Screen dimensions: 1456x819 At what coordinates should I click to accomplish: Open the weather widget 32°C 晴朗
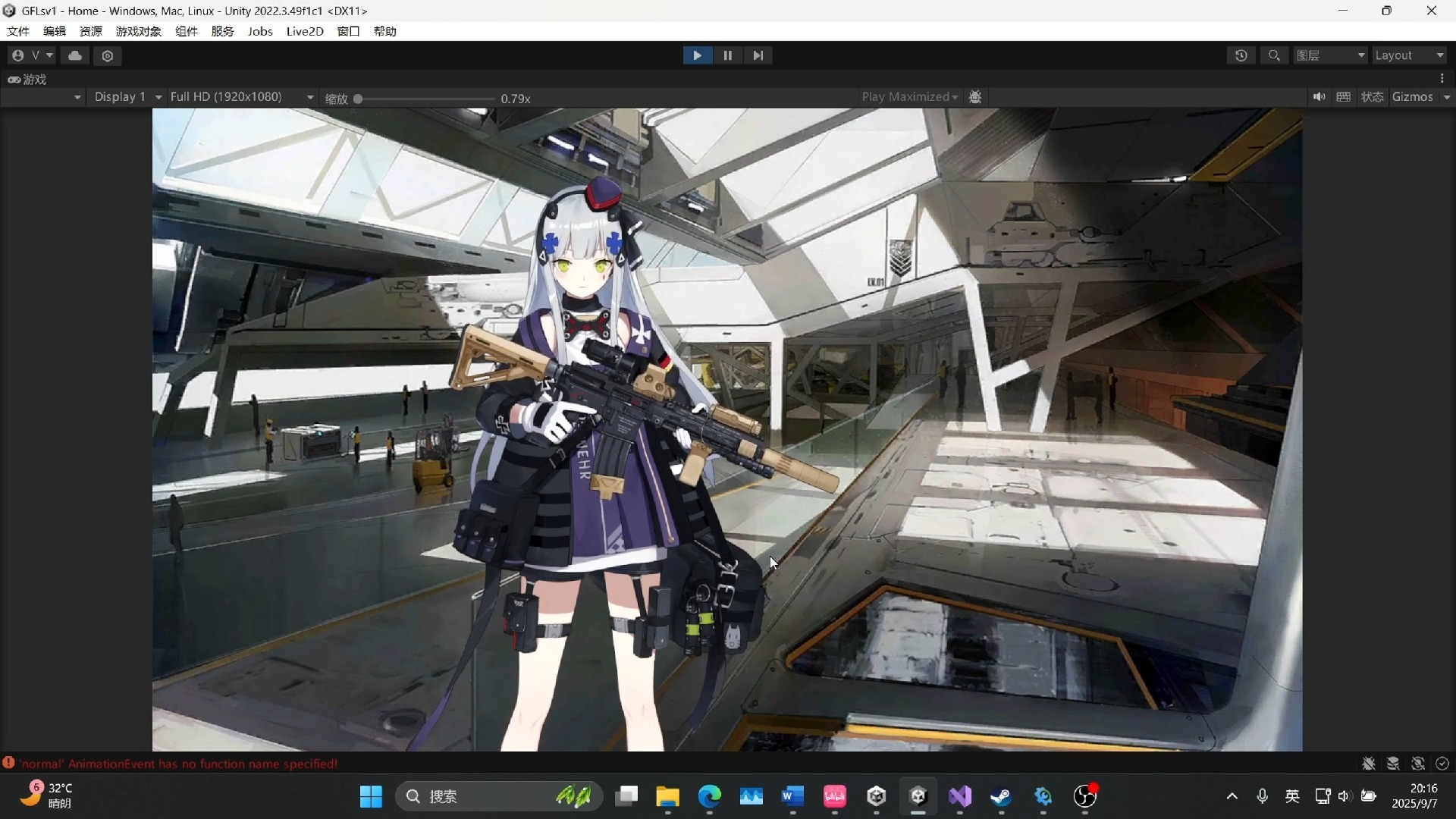pos(47,795)
